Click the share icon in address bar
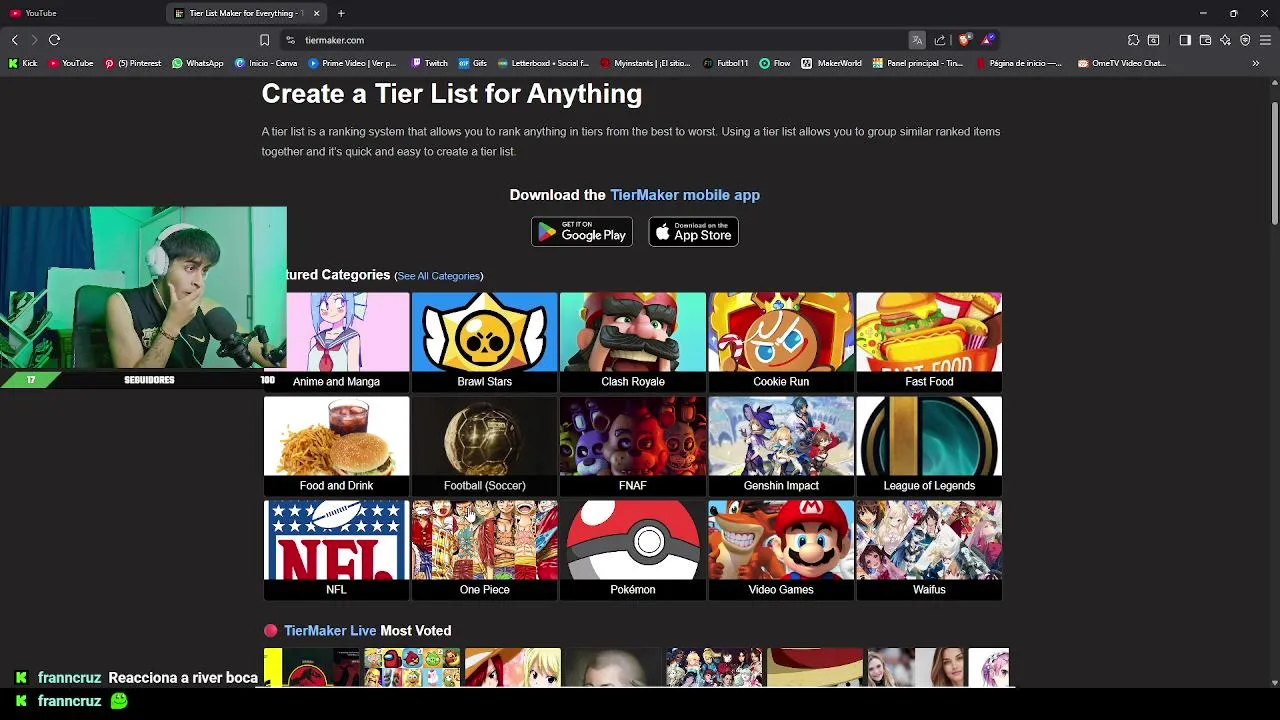 point(940,40)
